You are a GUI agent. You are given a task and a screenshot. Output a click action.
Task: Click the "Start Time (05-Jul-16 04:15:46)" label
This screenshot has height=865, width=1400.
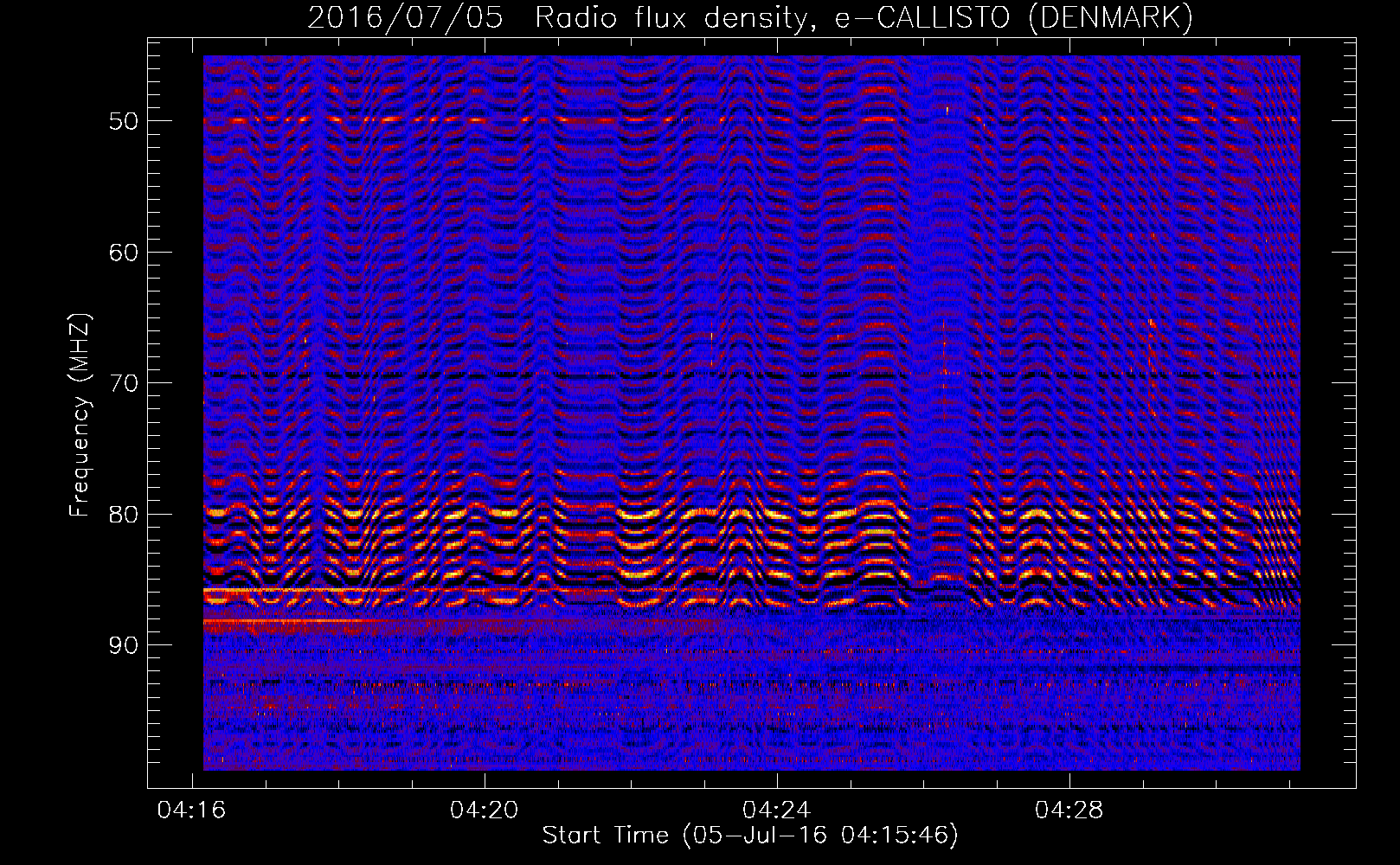coord(750,836)
